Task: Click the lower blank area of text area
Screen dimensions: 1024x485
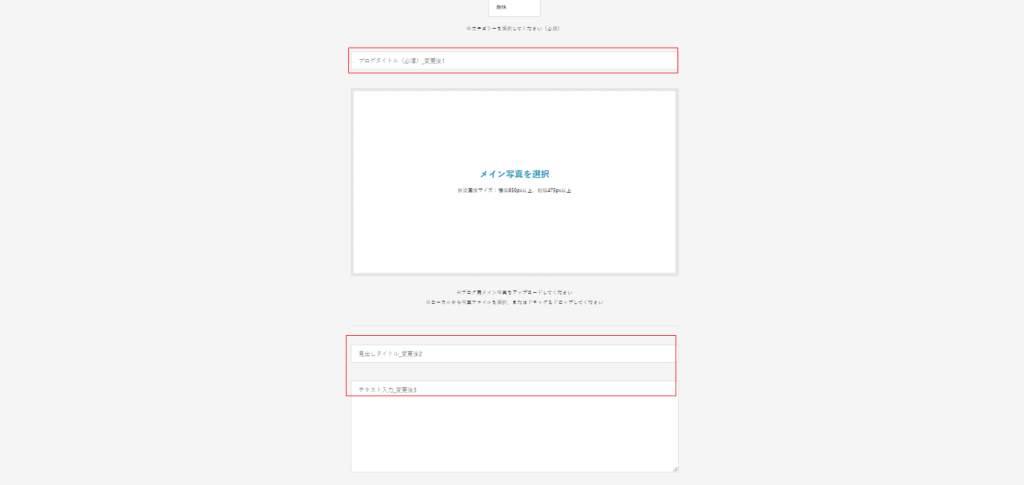Action: pos(514,450)
